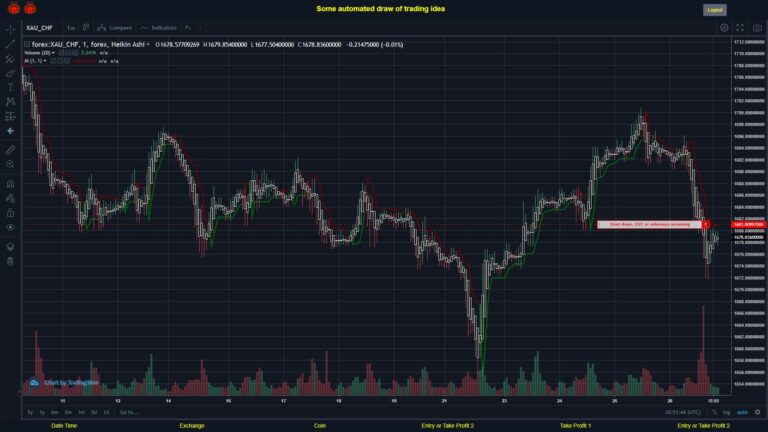The height and width of the screenshot is (432, 768).
Task: Click the undo arrow in top toolbar
Action: pyautogui.click(x=188, y=27)
